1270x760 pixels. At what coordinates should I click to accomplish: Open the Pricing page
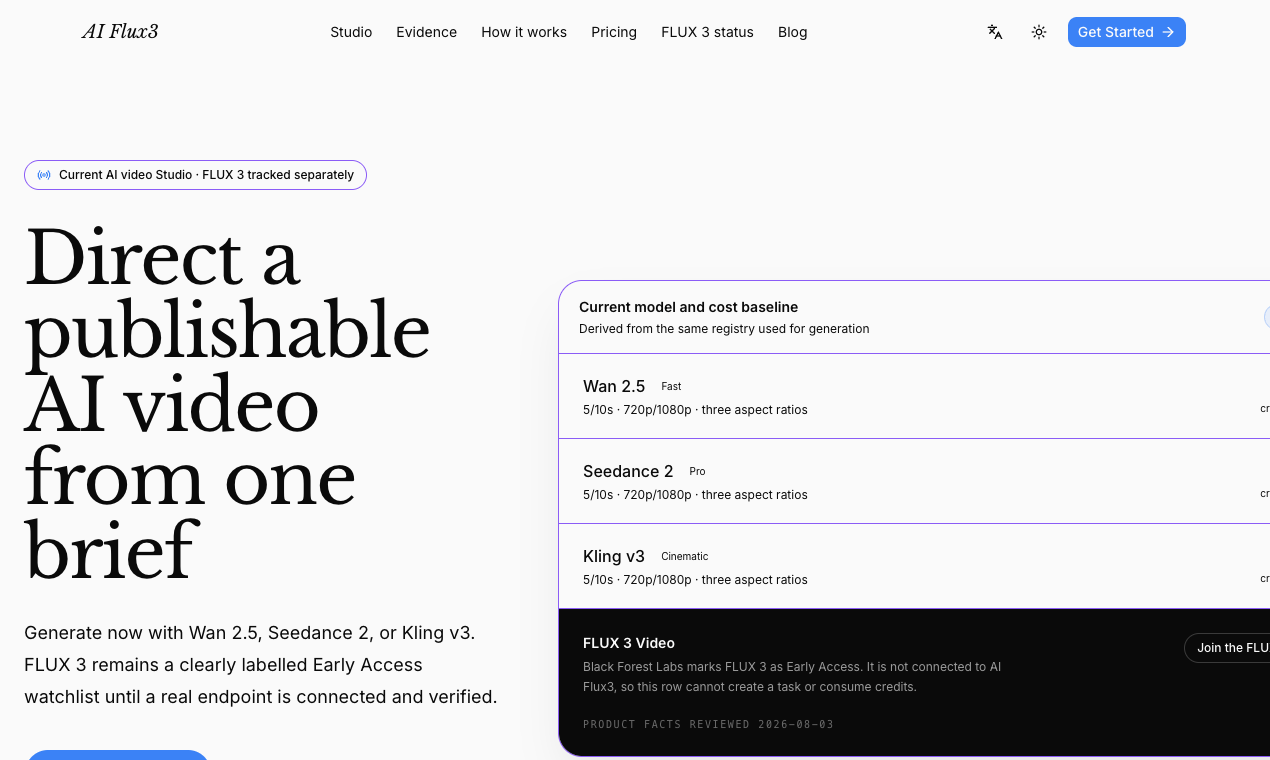tap(614, 32)
